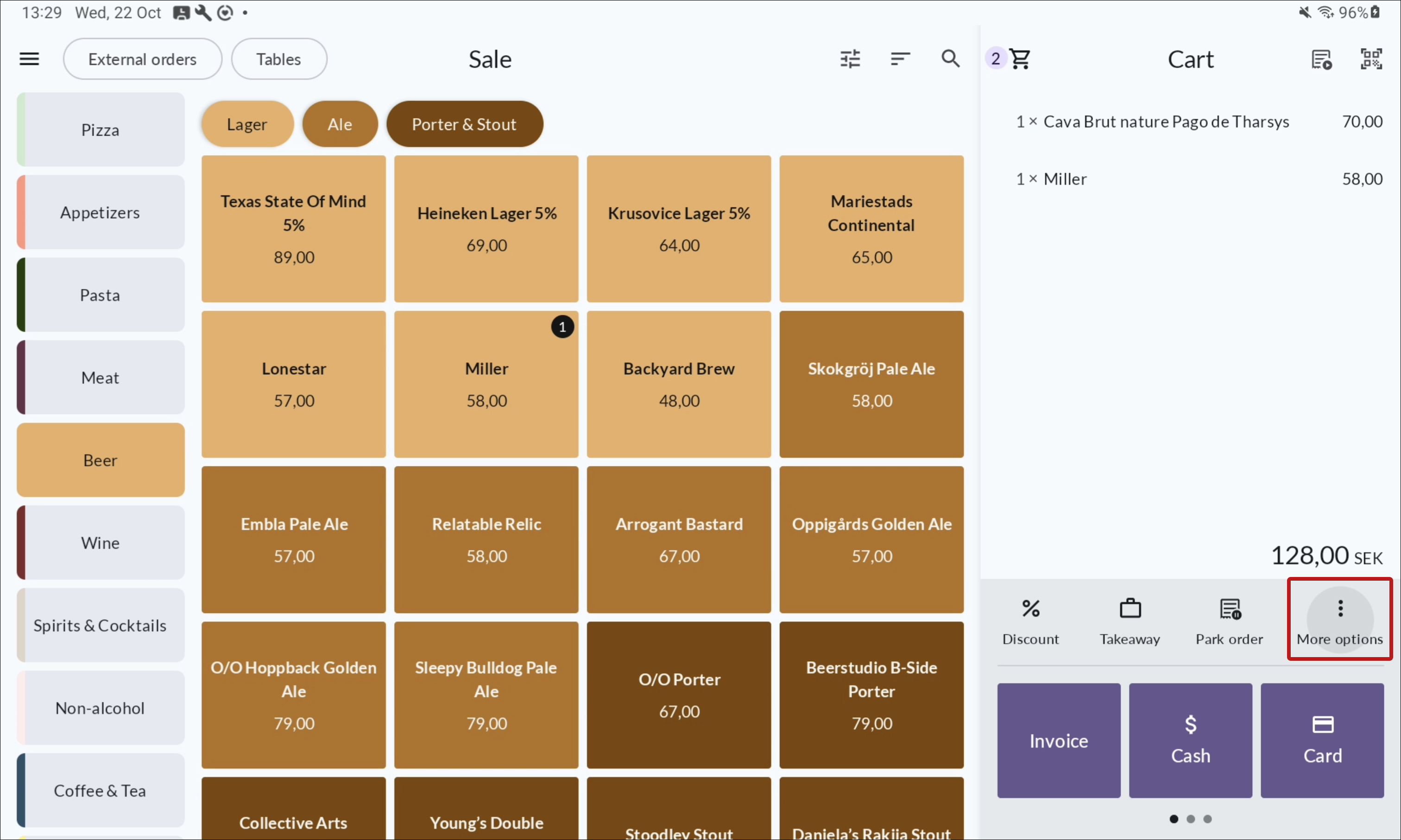Apply a Discount to the cart

[1030, 621]
